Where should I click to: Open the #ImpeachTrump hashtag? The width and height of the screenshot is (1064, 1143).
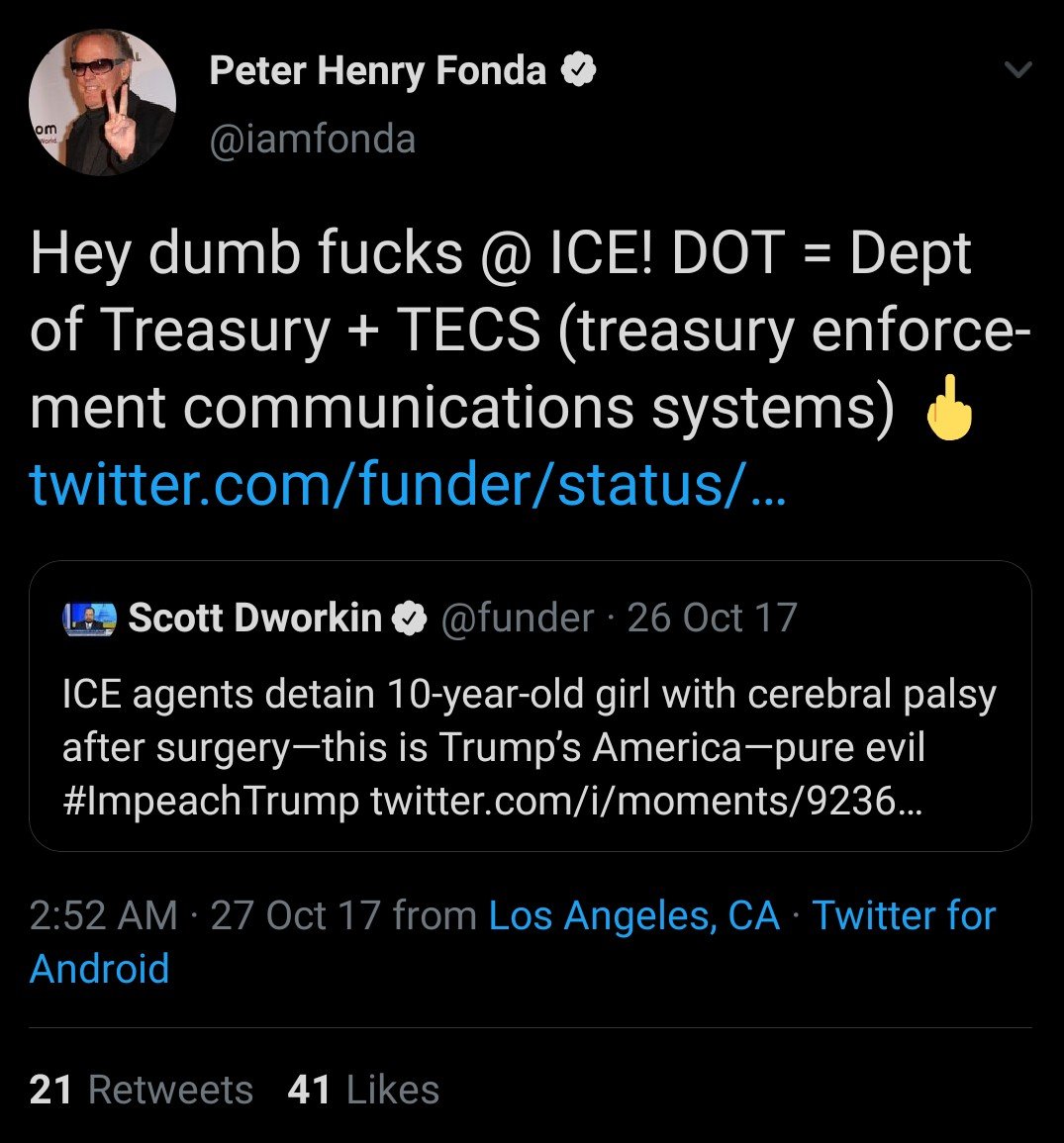(210, 801)
